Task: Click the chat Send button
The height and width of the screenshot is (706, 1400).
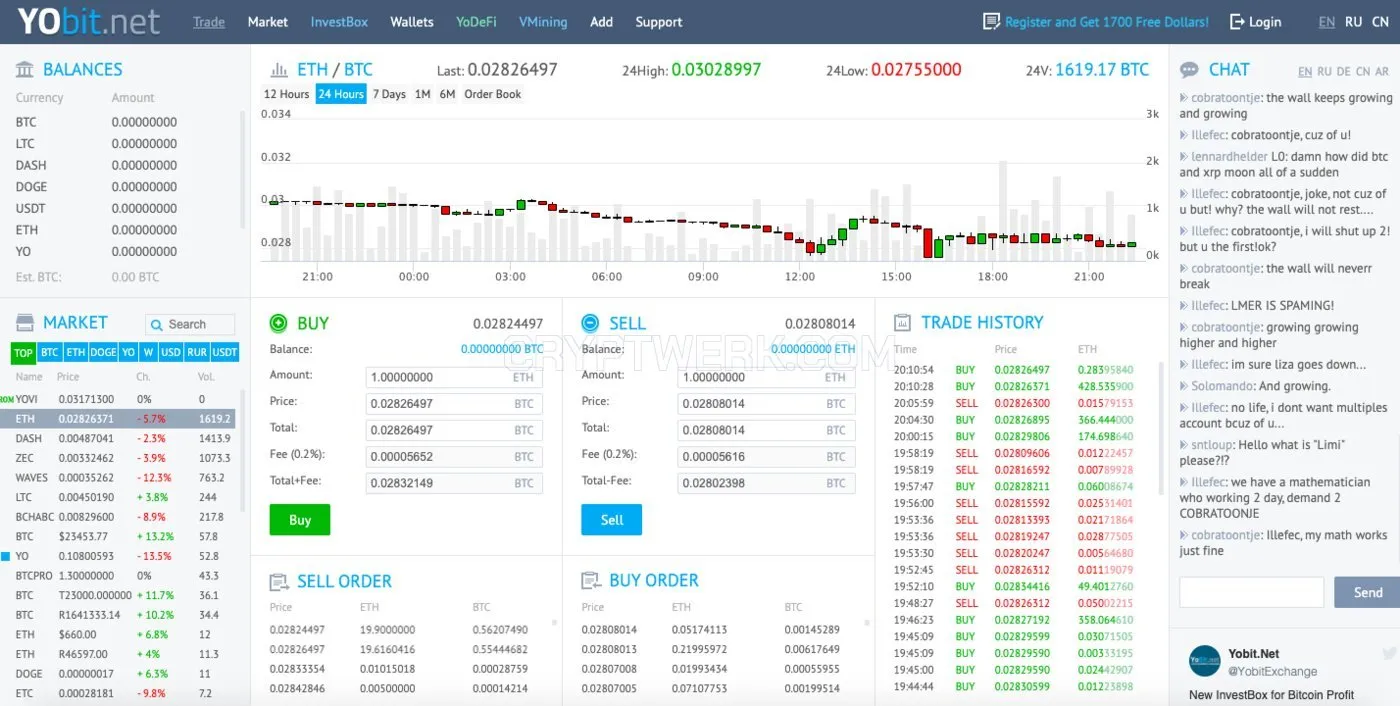Action: pos(1367,592)
